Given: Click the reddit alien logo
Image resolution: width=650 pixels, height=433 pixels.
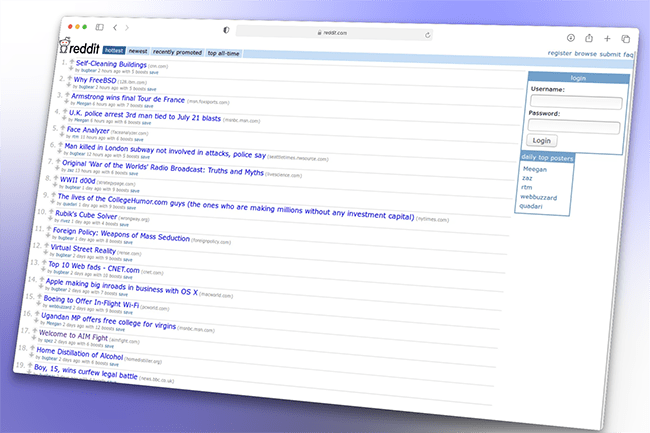Looking at the screenshot, I should tap(64, 45).
